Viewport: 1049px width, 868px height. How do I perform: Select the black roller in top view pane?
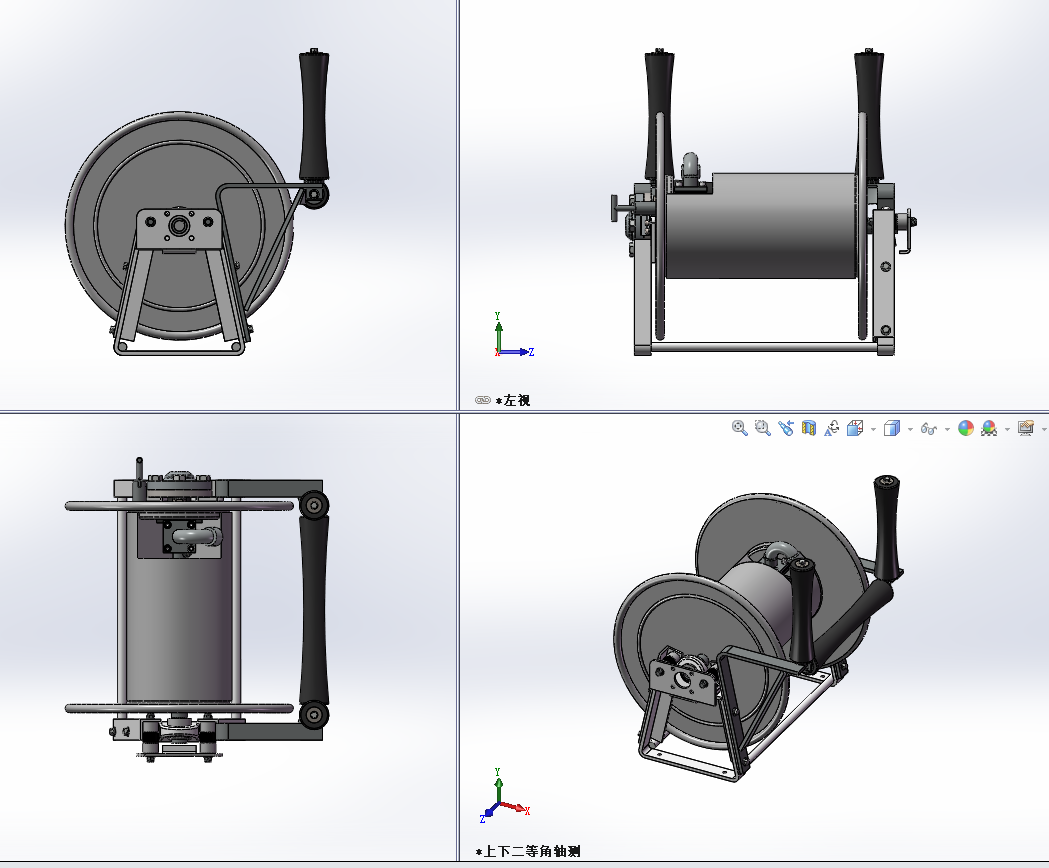click(314, 608)
